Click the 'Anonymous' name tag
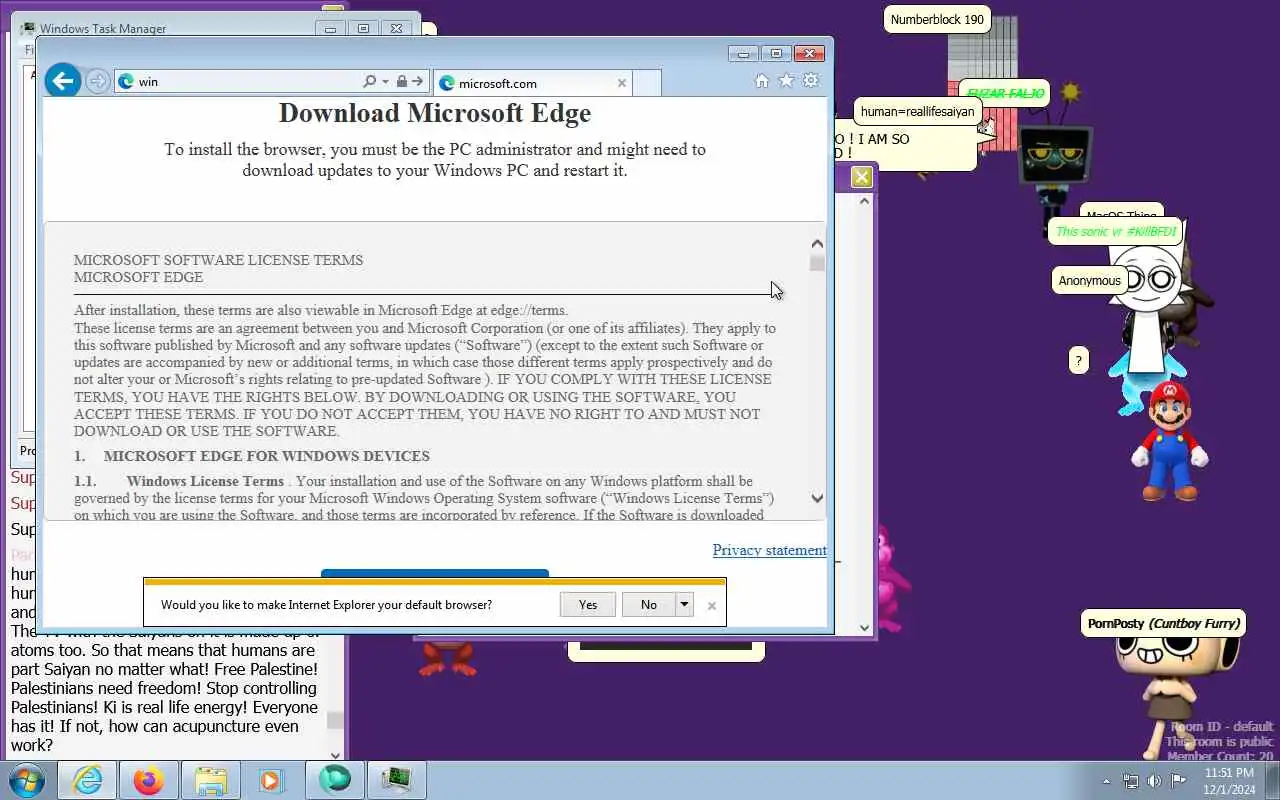 click(x=1089, y=281)
